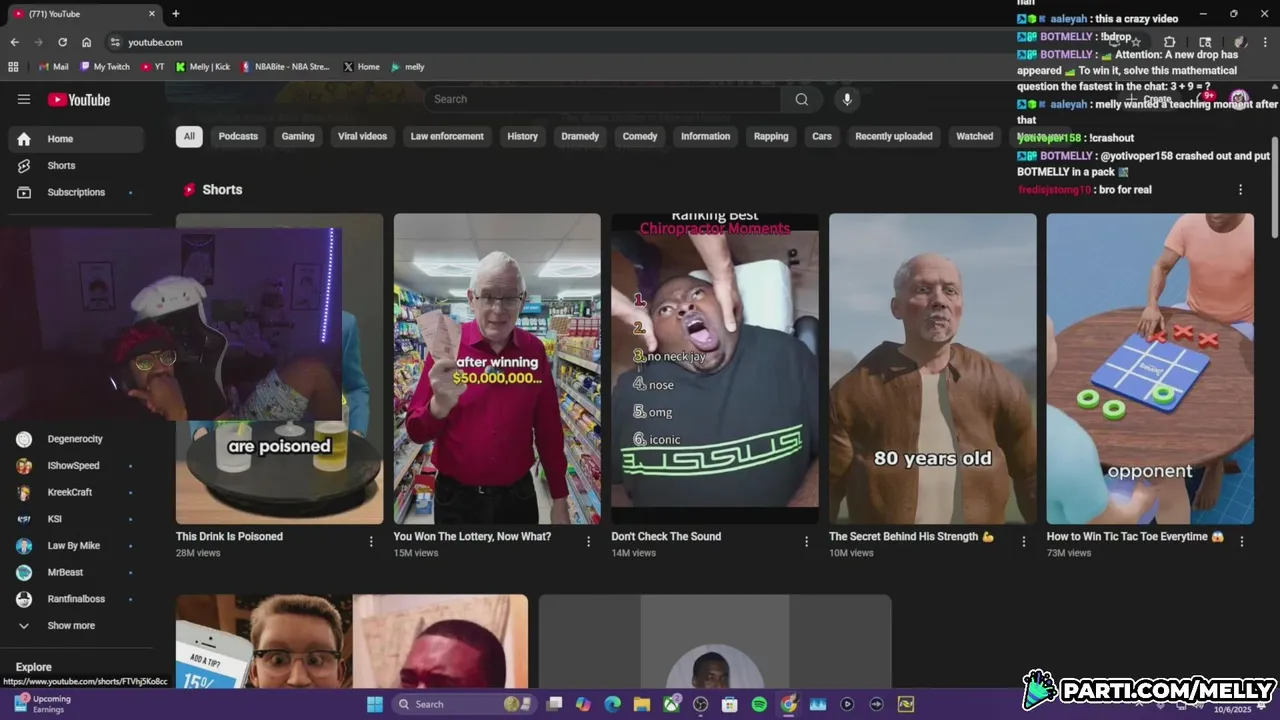Open the X Home bookmark
Screen dimensions: 1280x720
pyautogui.click(x=361, y=67)
